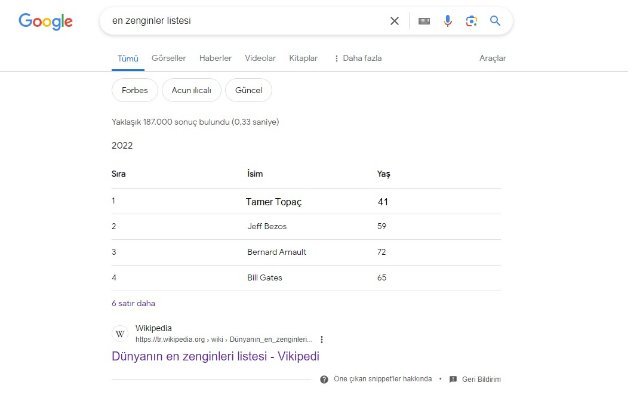Click the Sıra column header
This screenshot has width=640, height=398.
[118, 174]
